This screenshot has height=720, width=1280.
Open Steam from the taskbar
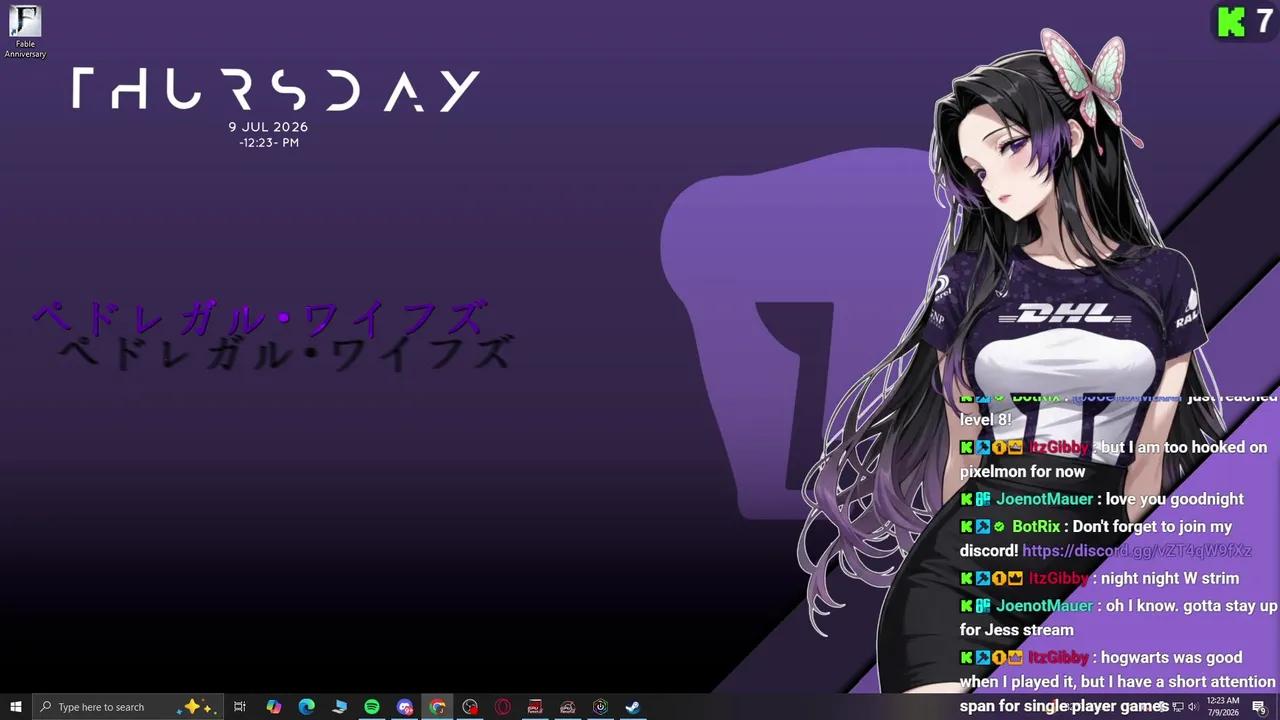tap(633, 707)
